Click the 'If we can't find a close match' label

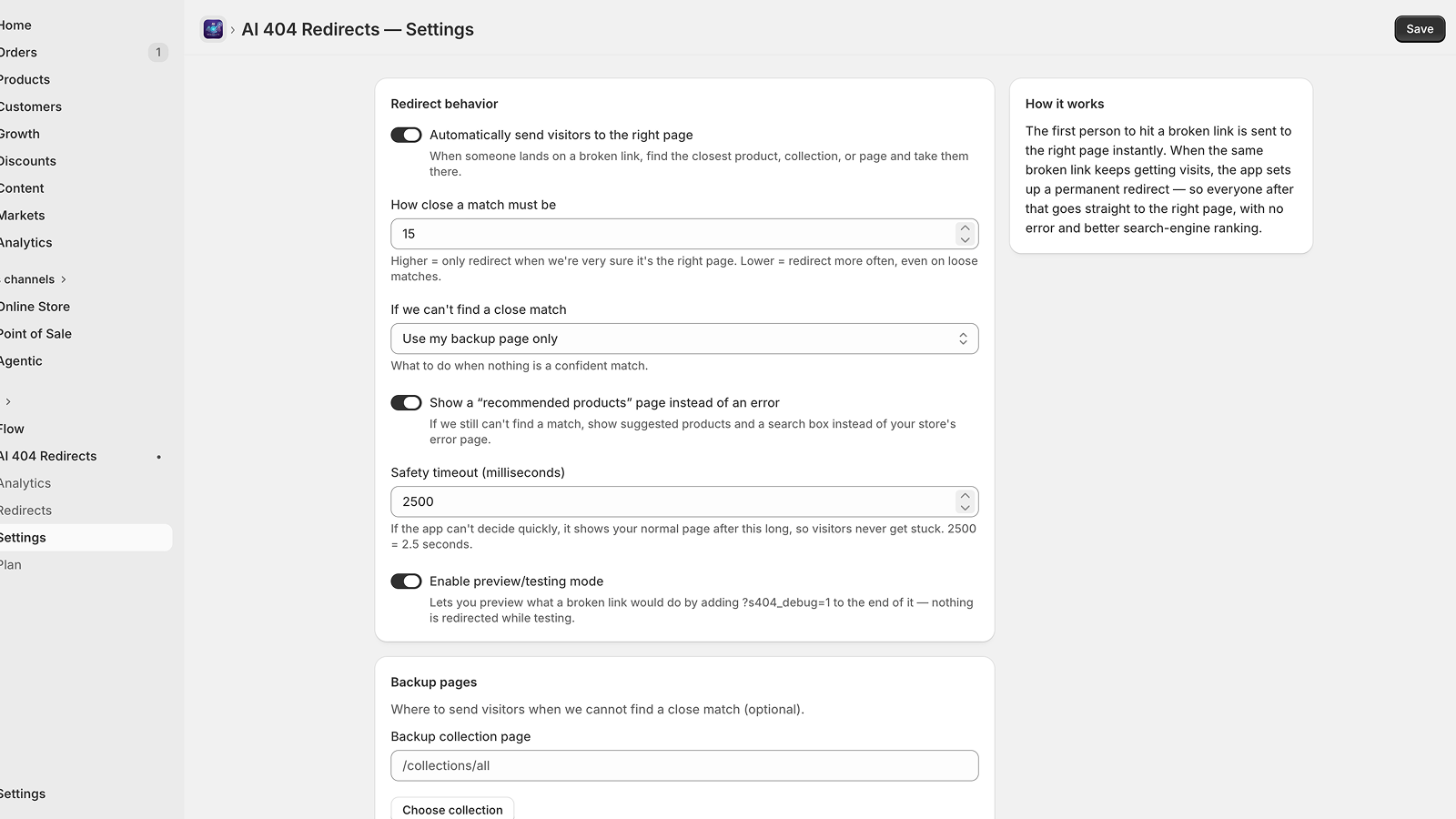point(479,310)
